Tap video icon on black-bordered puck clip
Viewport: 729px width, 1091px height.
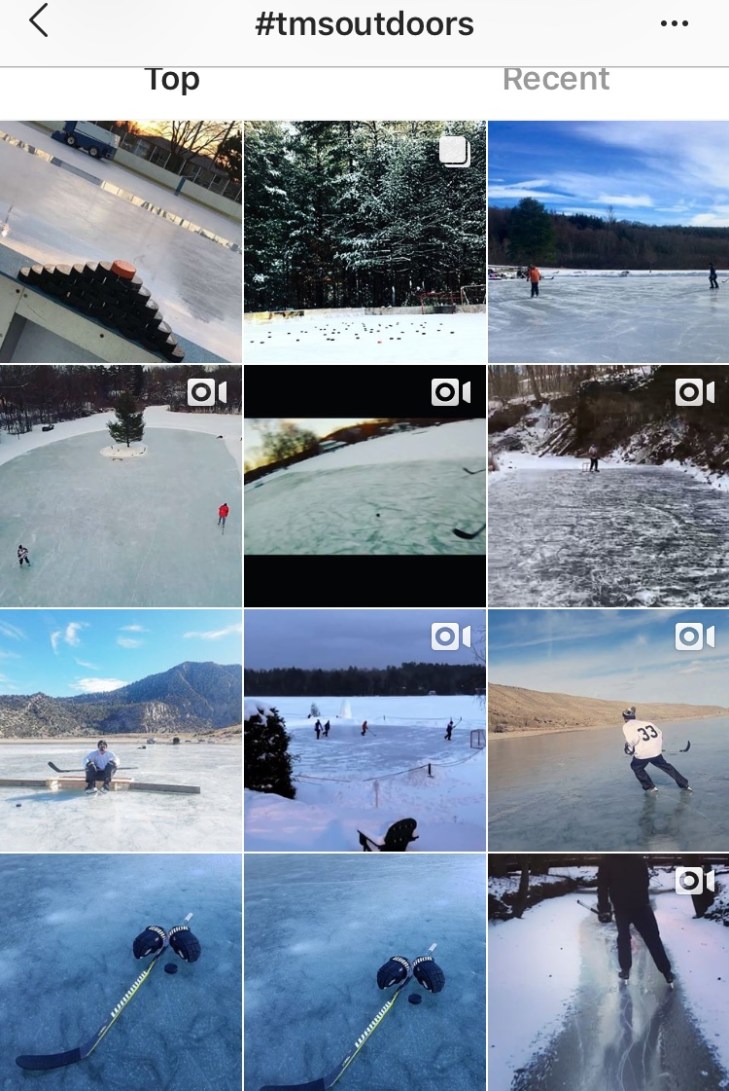click(x=451, y=393)
